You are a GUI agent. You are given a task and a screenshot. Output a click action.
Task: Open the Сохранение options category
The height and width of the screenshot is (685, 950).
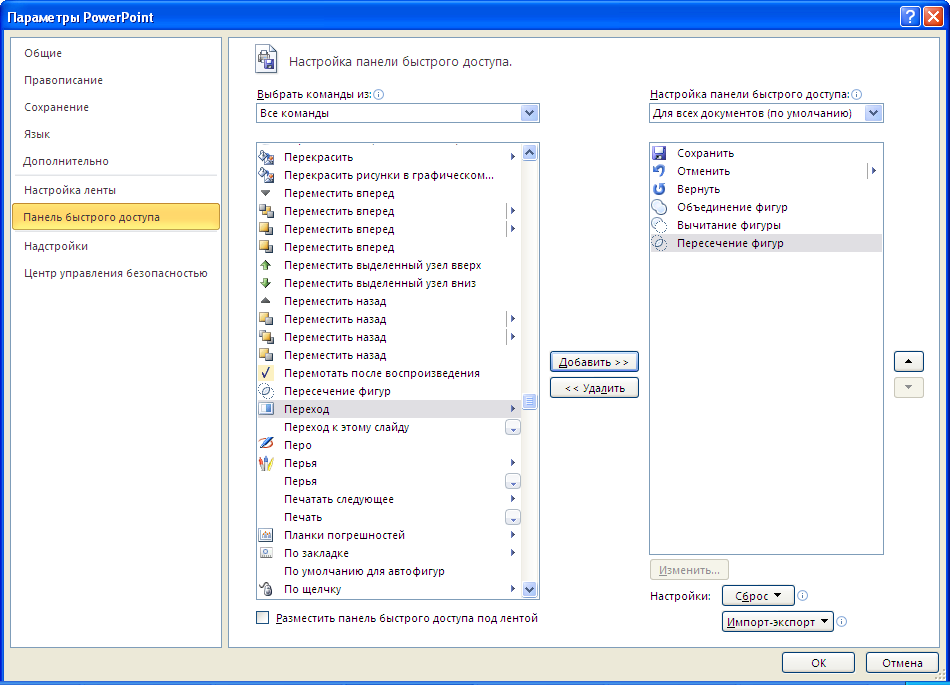click(x=56, y=107)
